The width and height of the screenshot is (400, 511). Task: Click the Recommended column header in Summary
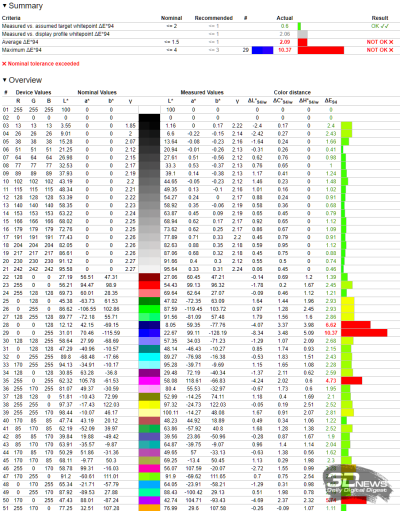tap(214, 18)
